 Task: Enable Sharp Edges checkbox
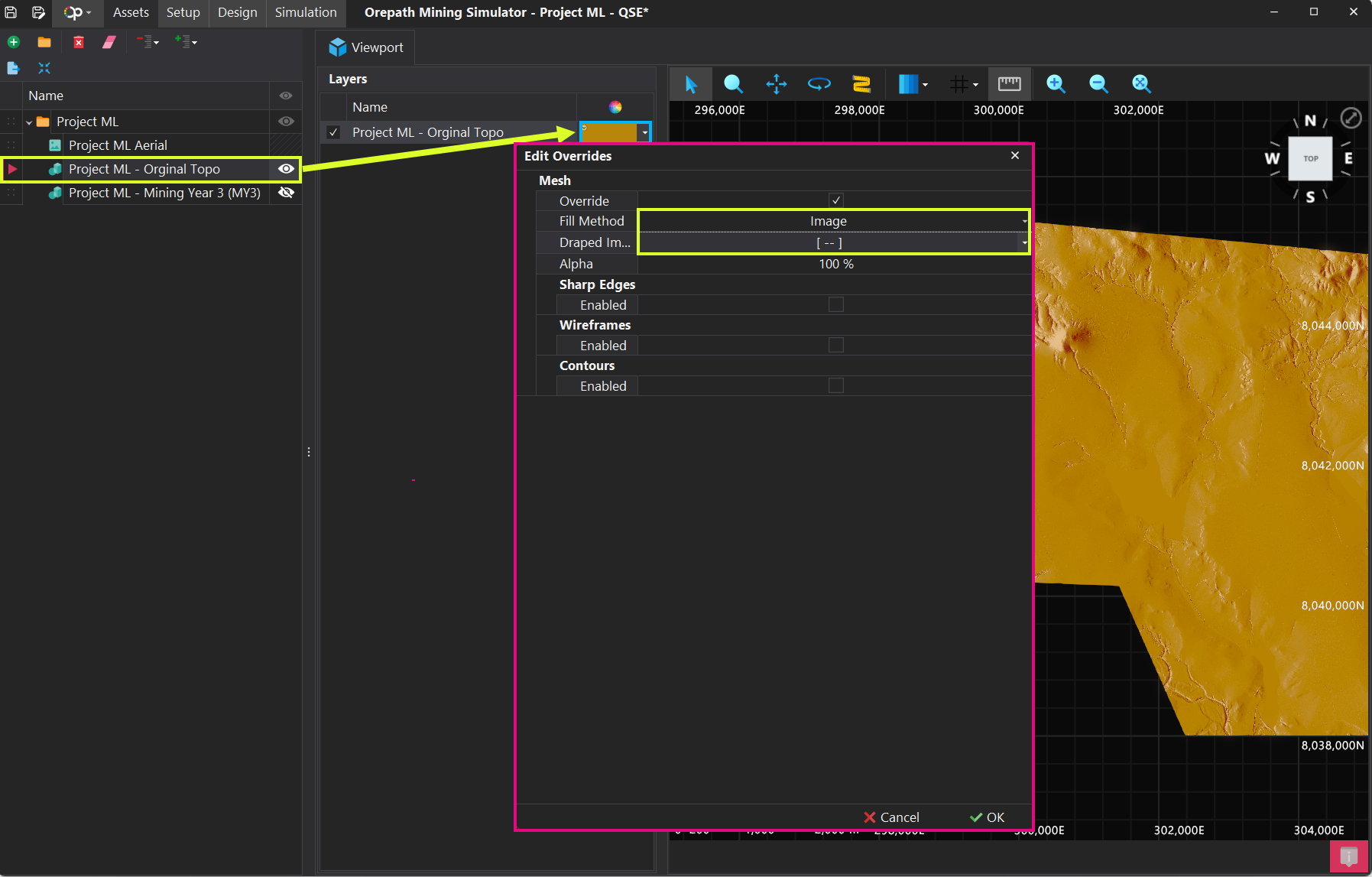[x=836, y=304]
